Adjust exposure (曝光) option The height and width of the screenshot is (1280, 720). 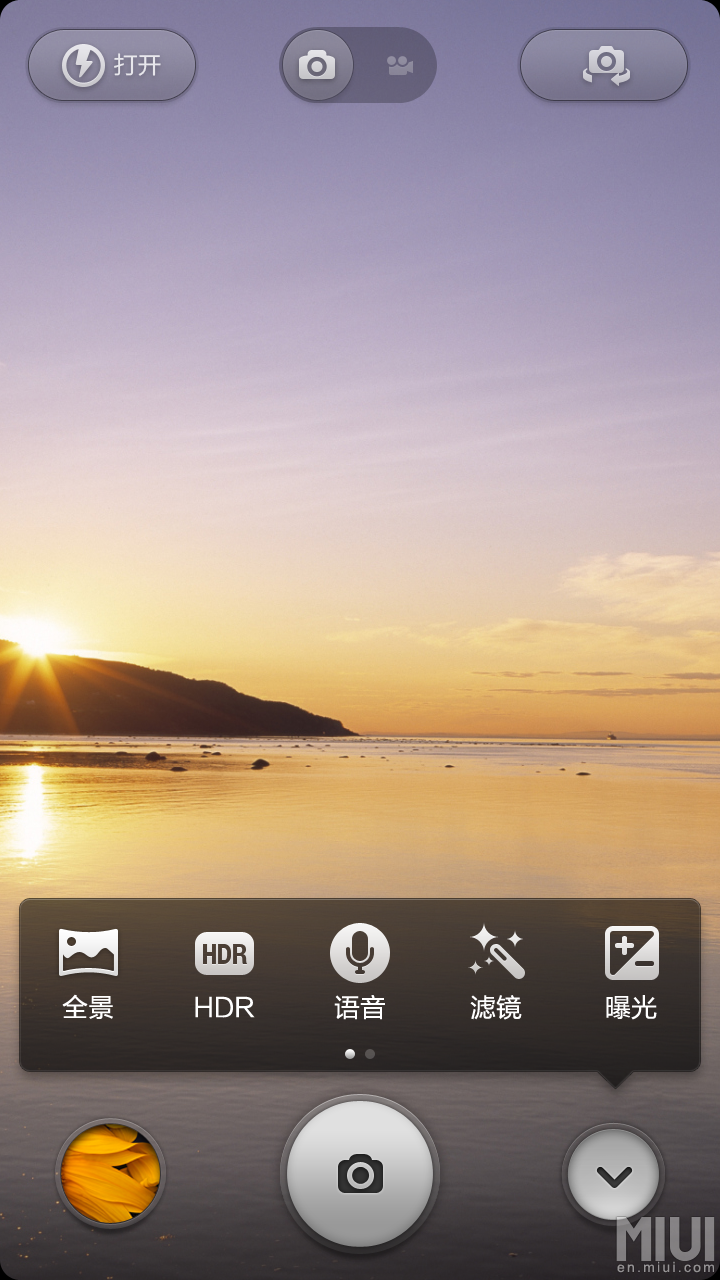(x=631, y=974)
